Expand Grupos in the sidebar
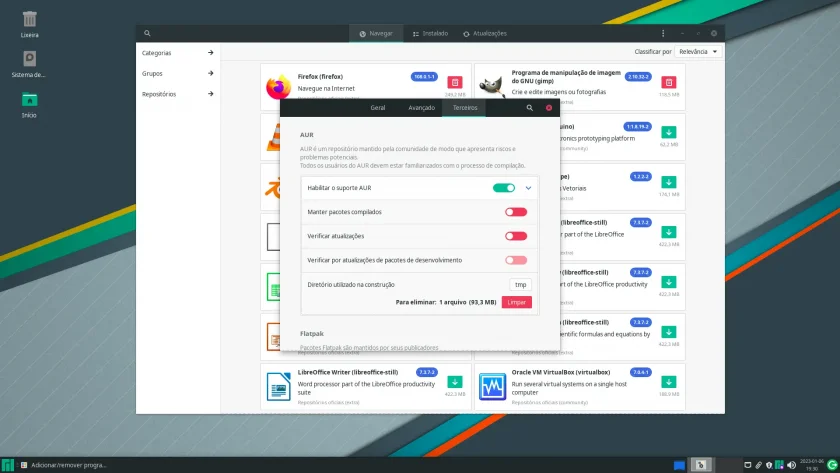Image resolution: width=840 pixels, height=473 pixels. click(x=177, y=73)
